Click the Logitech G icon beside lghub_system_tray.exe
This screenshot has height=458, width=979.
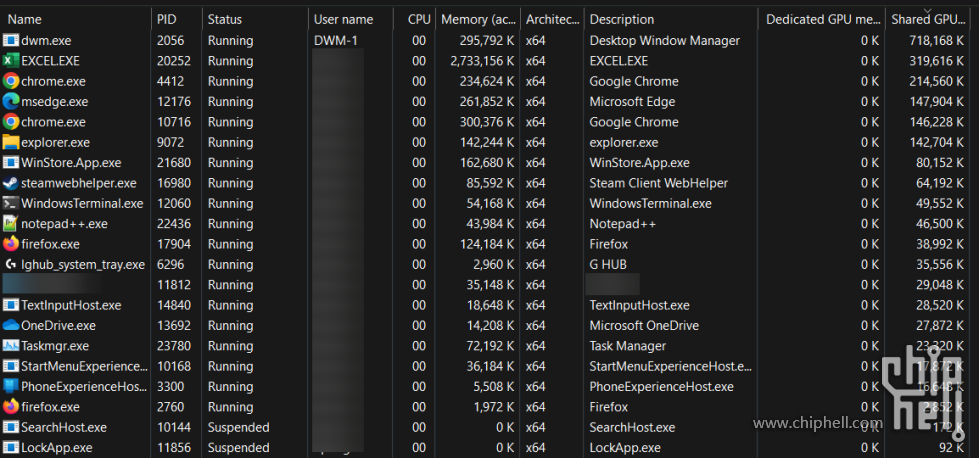click(11, 265)
